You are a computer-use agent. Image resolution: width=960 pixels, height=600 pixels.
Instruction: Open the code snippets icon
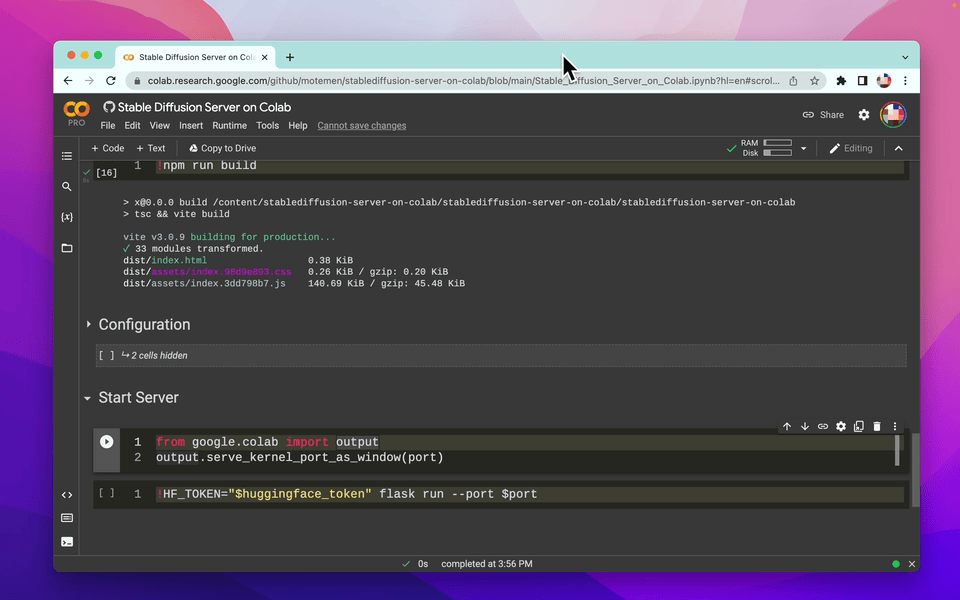coord(67,495)
